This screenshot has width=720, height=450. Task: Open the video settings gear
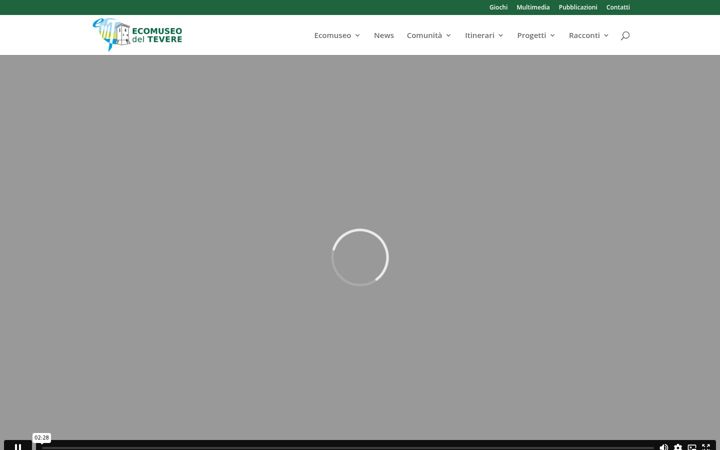(678, 447)
